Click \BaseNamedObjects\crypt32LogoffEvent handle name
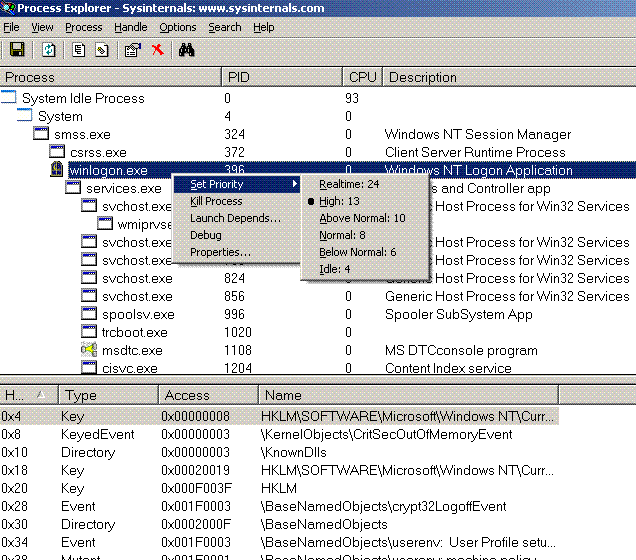 coord(383,506)
